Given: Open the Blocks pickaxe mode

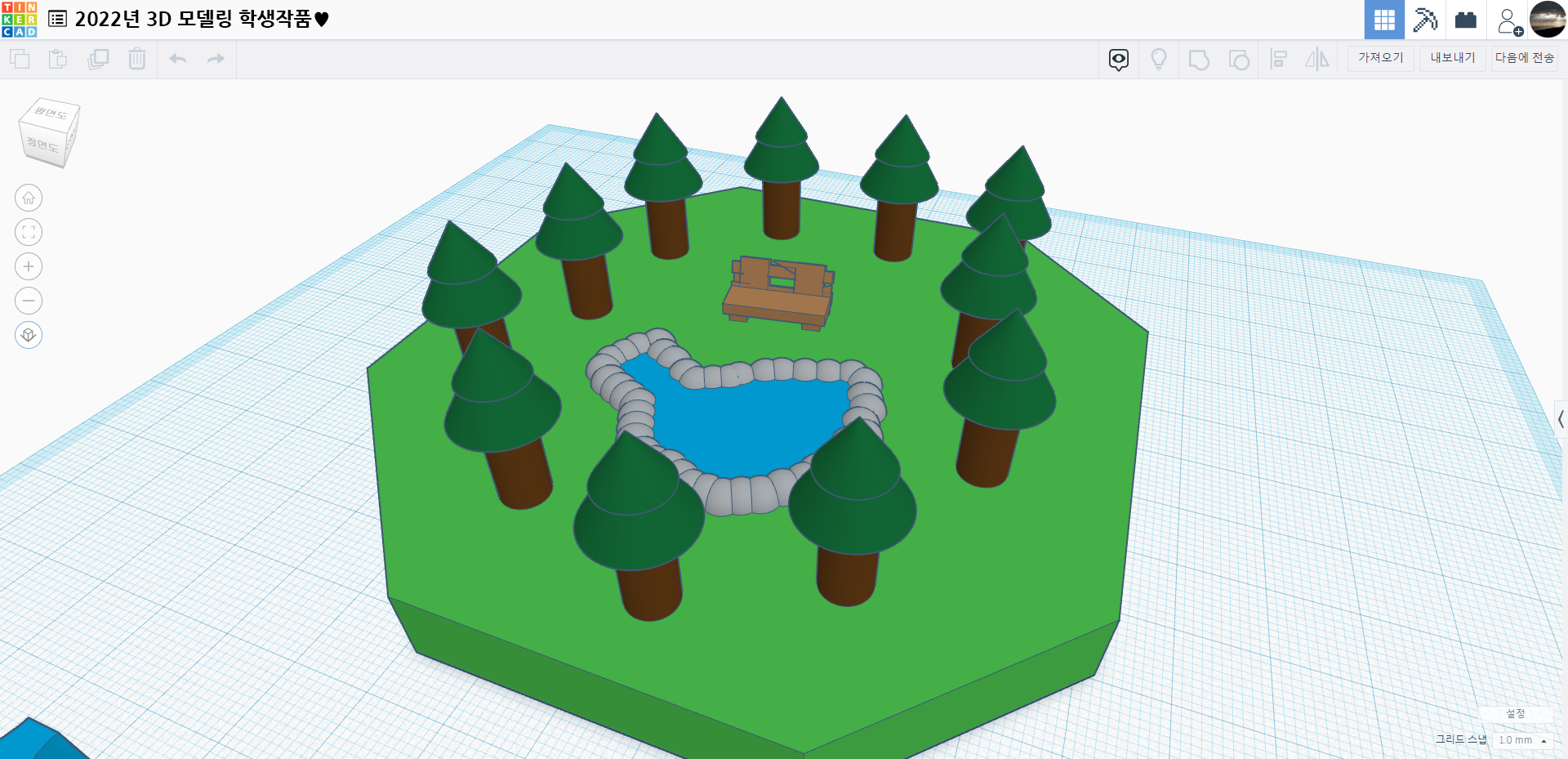Looking at the screenshot, I should coord(1425,20).
